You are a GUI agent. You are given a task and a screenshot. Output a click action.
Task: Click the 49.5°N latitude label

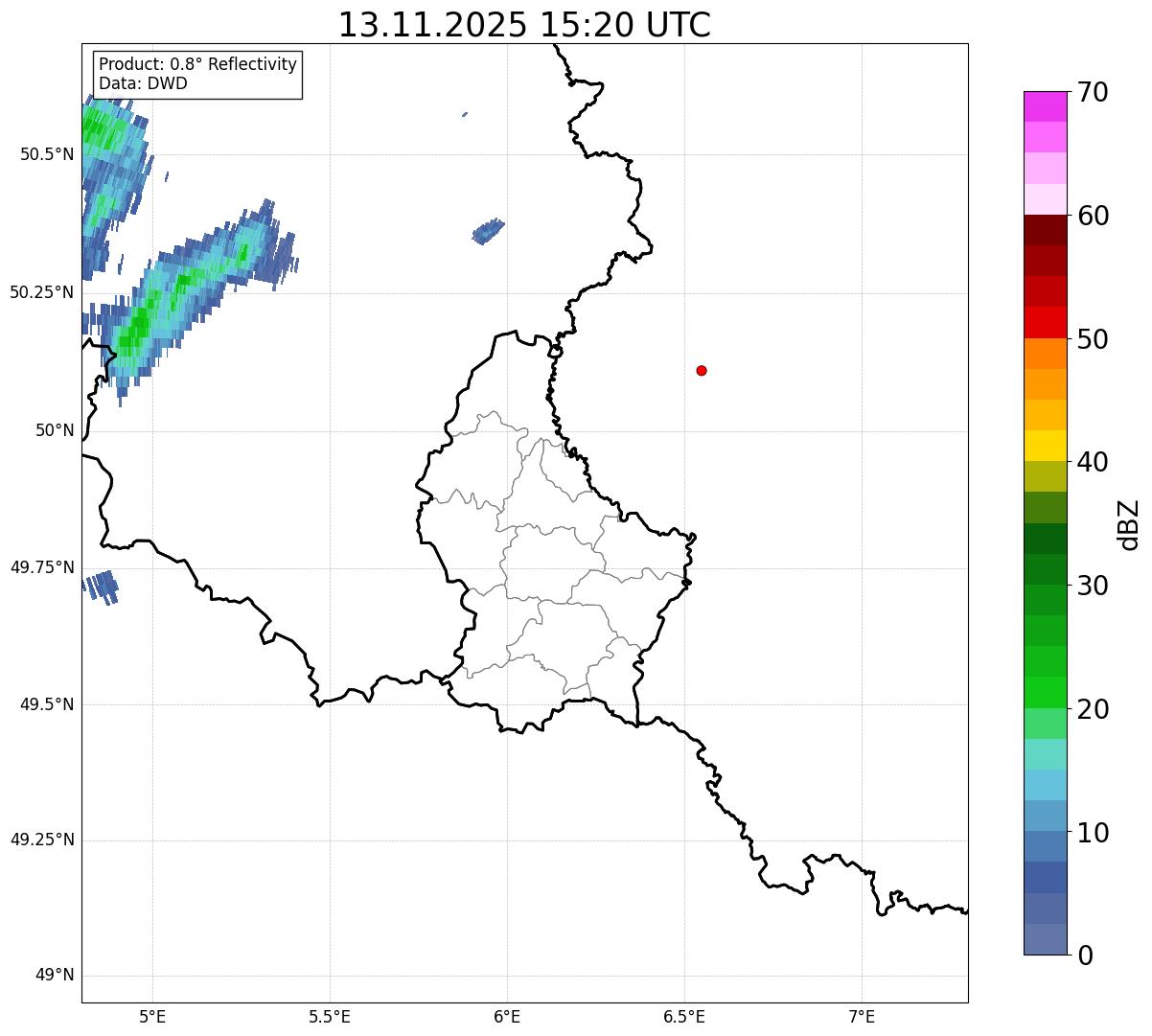click(47, 704)
